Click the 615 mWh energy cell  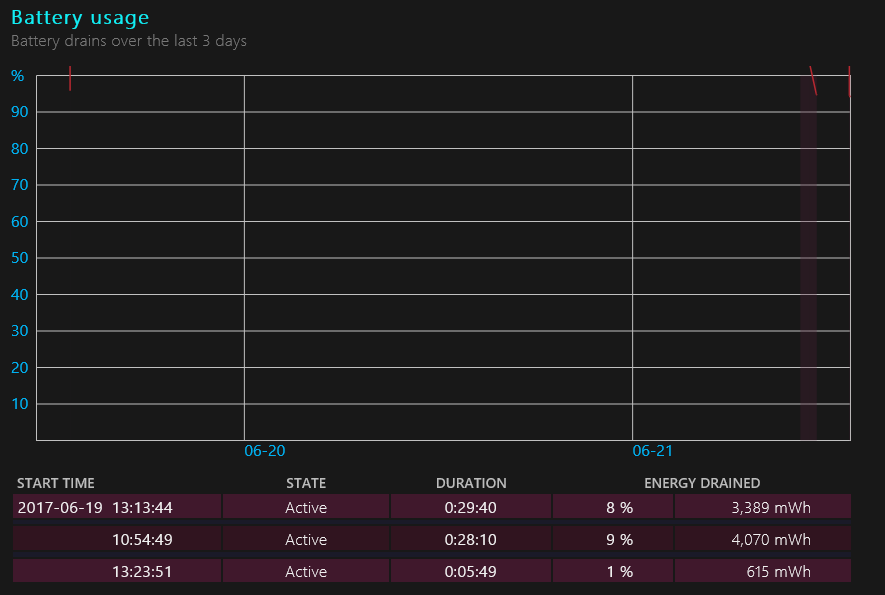(x=778, y=571)
